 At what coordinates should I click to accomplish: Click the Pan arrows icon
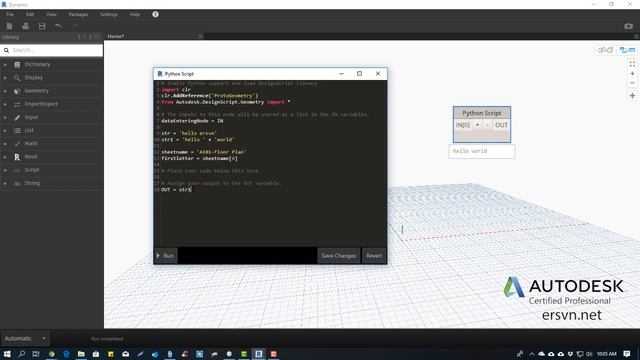pyautogui.click(x=632, y=96)
